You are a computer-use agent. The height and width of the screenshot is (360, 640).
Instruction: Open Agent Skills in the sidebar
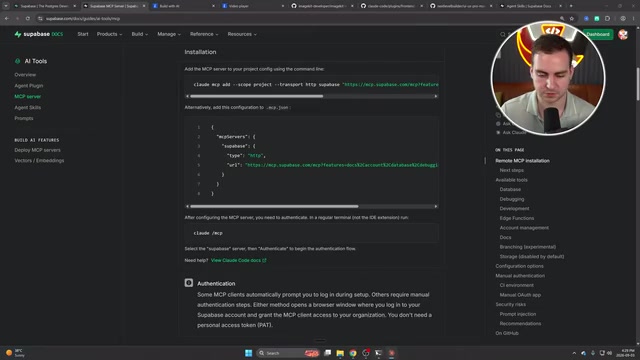coord(27,108)
